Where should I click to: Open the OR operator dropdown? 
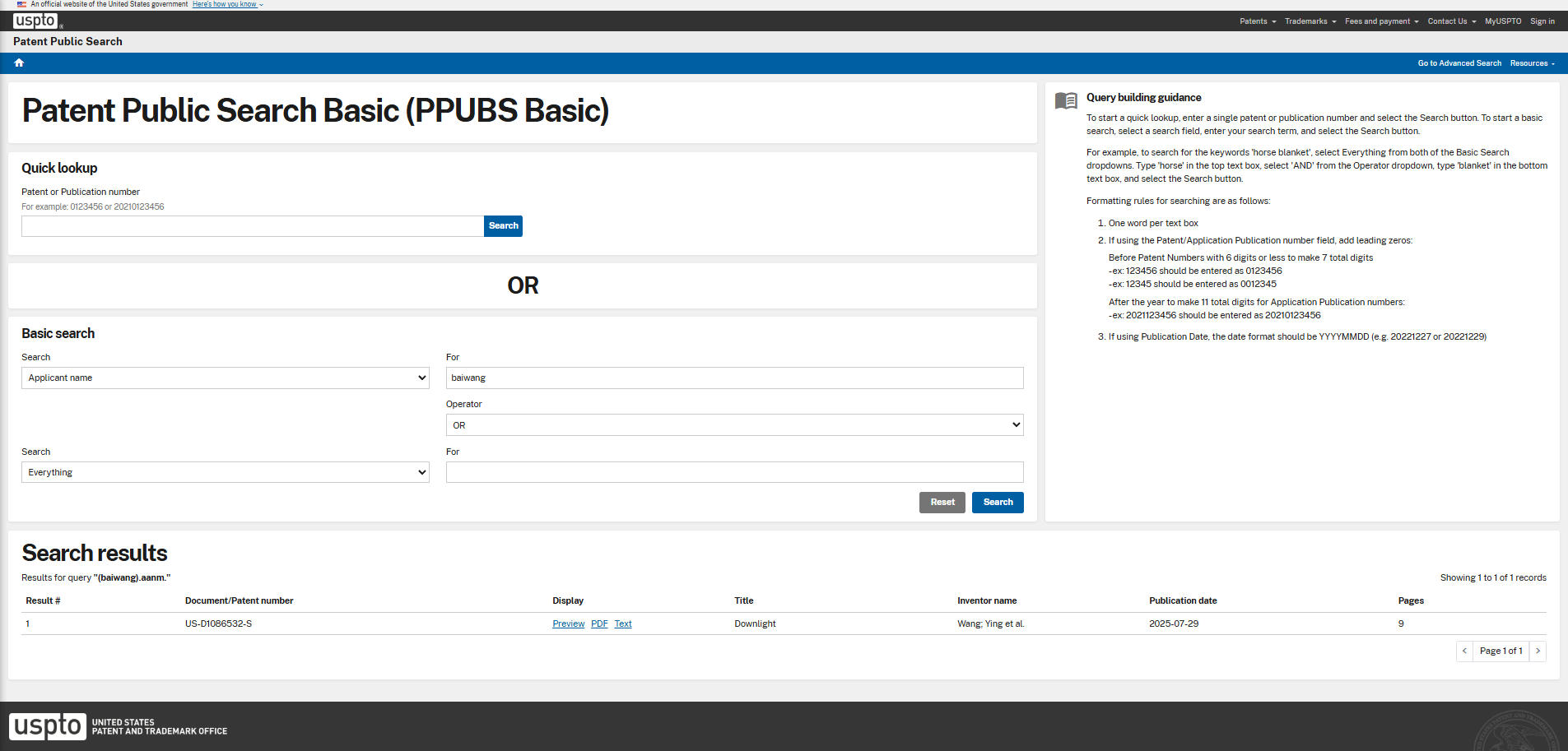point(734,425)
